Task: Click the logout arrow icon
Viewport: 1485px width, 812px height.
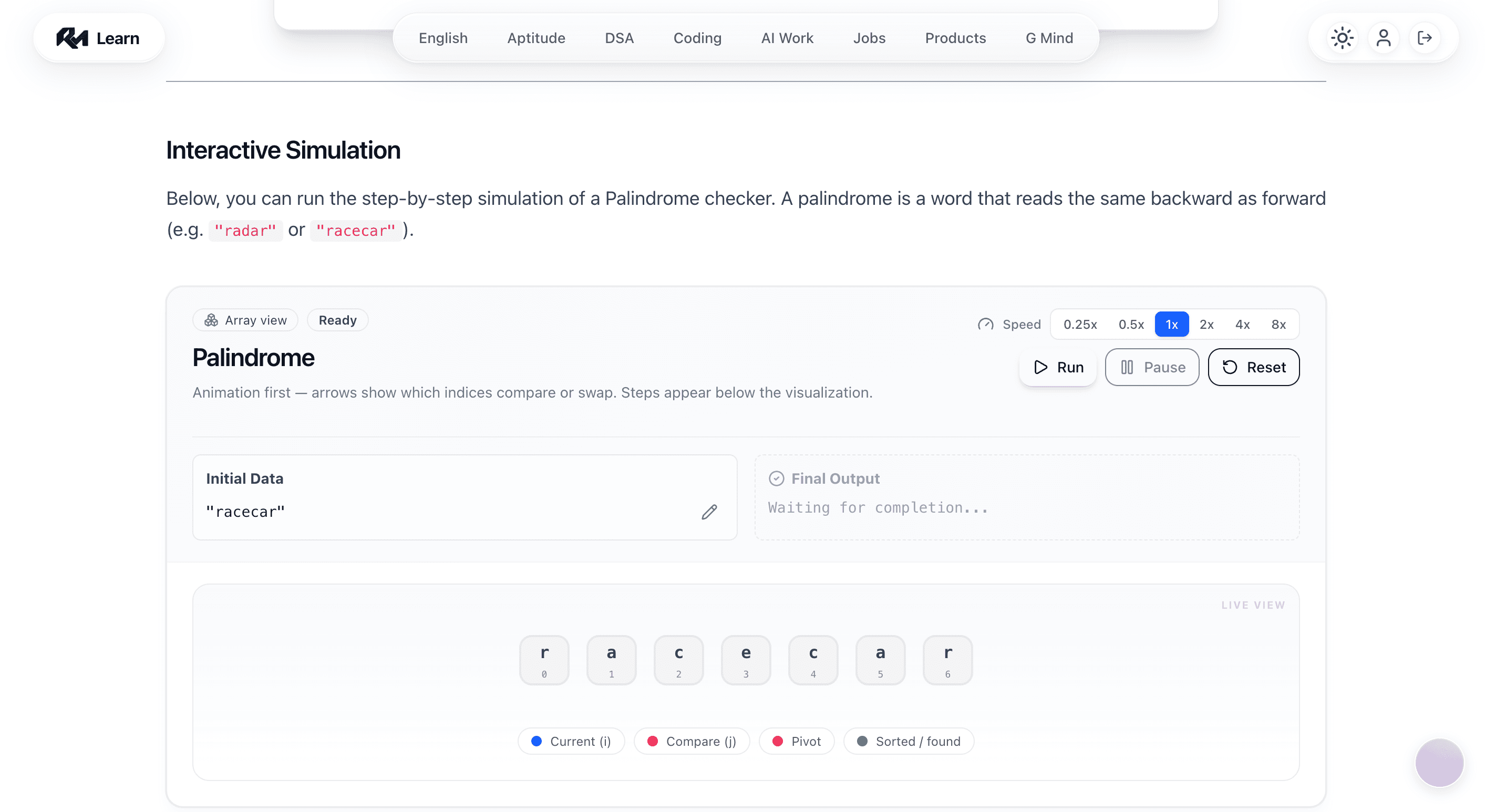Action: tap(1425, 38)
